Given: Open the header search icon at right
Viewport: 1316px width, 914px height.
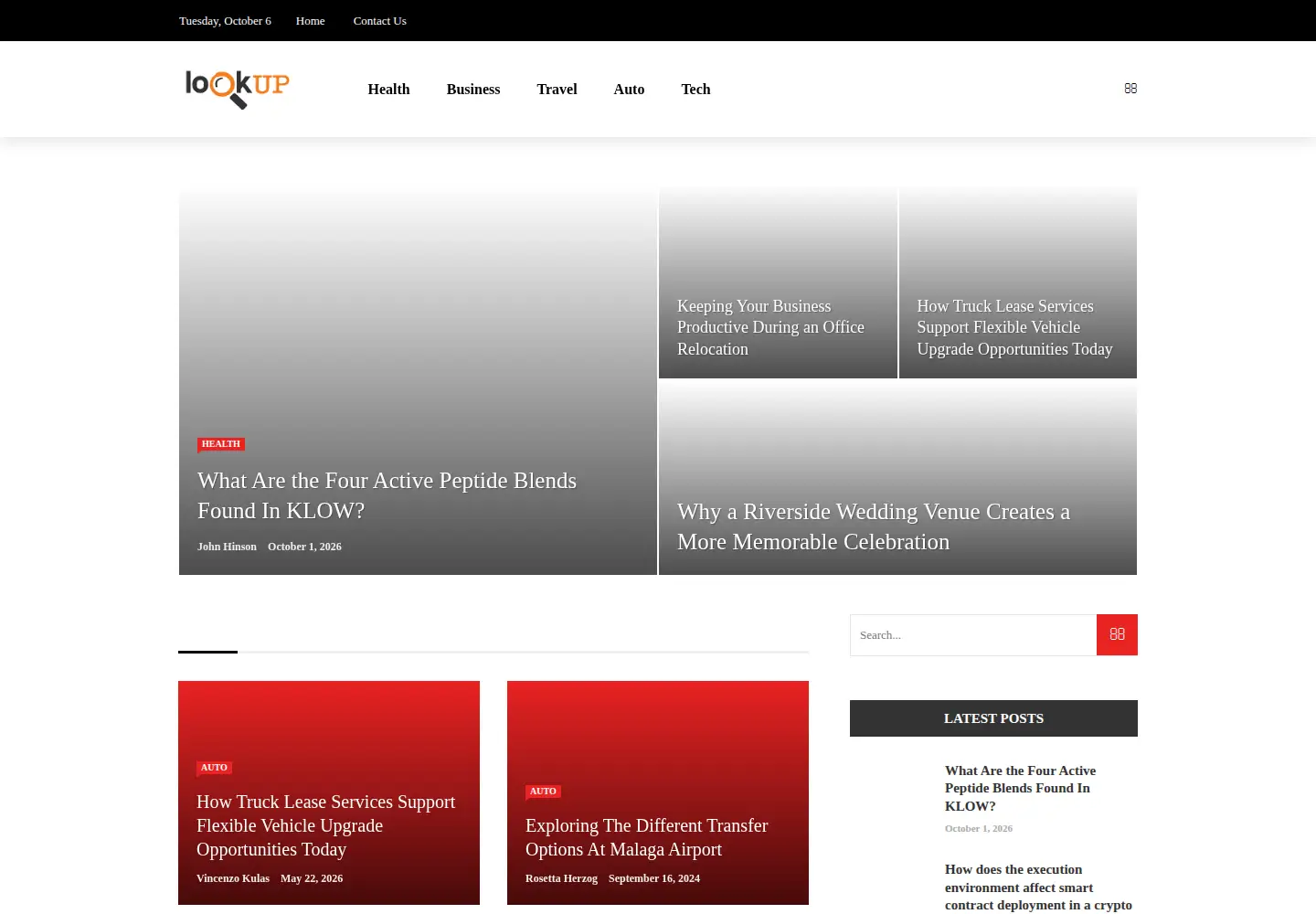Looking at the screenshot, I should click(1130, 89).
